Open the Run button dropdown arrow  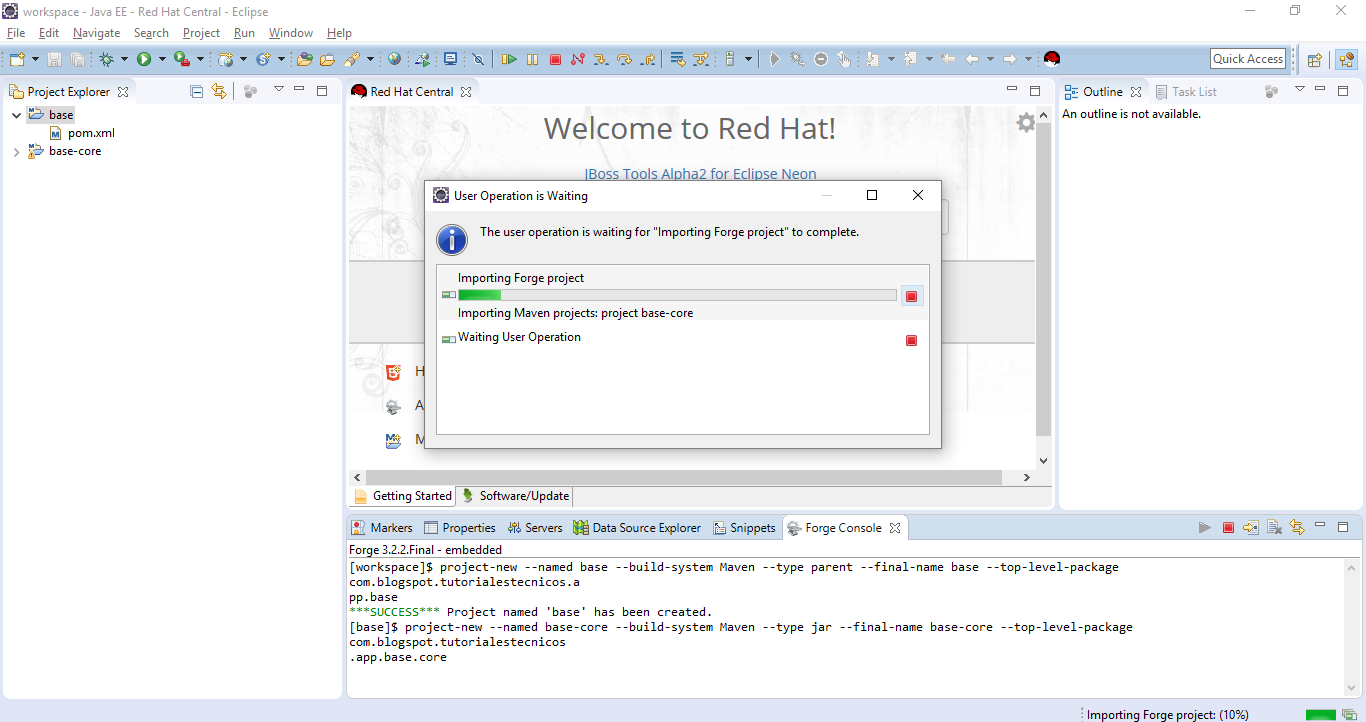coord(160,59)
